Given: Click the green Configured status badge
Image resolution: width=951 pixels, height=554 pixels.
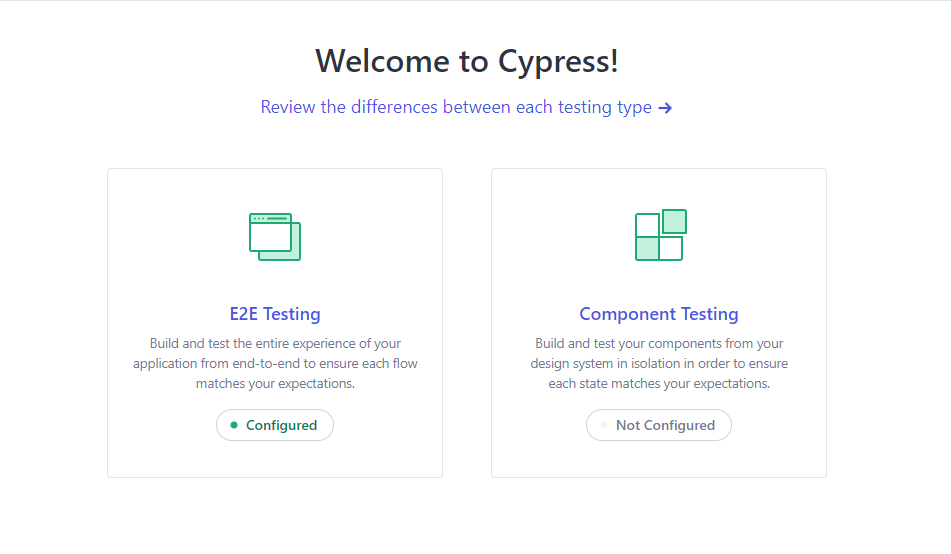Looking at the screenshot, I should pyautogui.click(x=275, y=425).
